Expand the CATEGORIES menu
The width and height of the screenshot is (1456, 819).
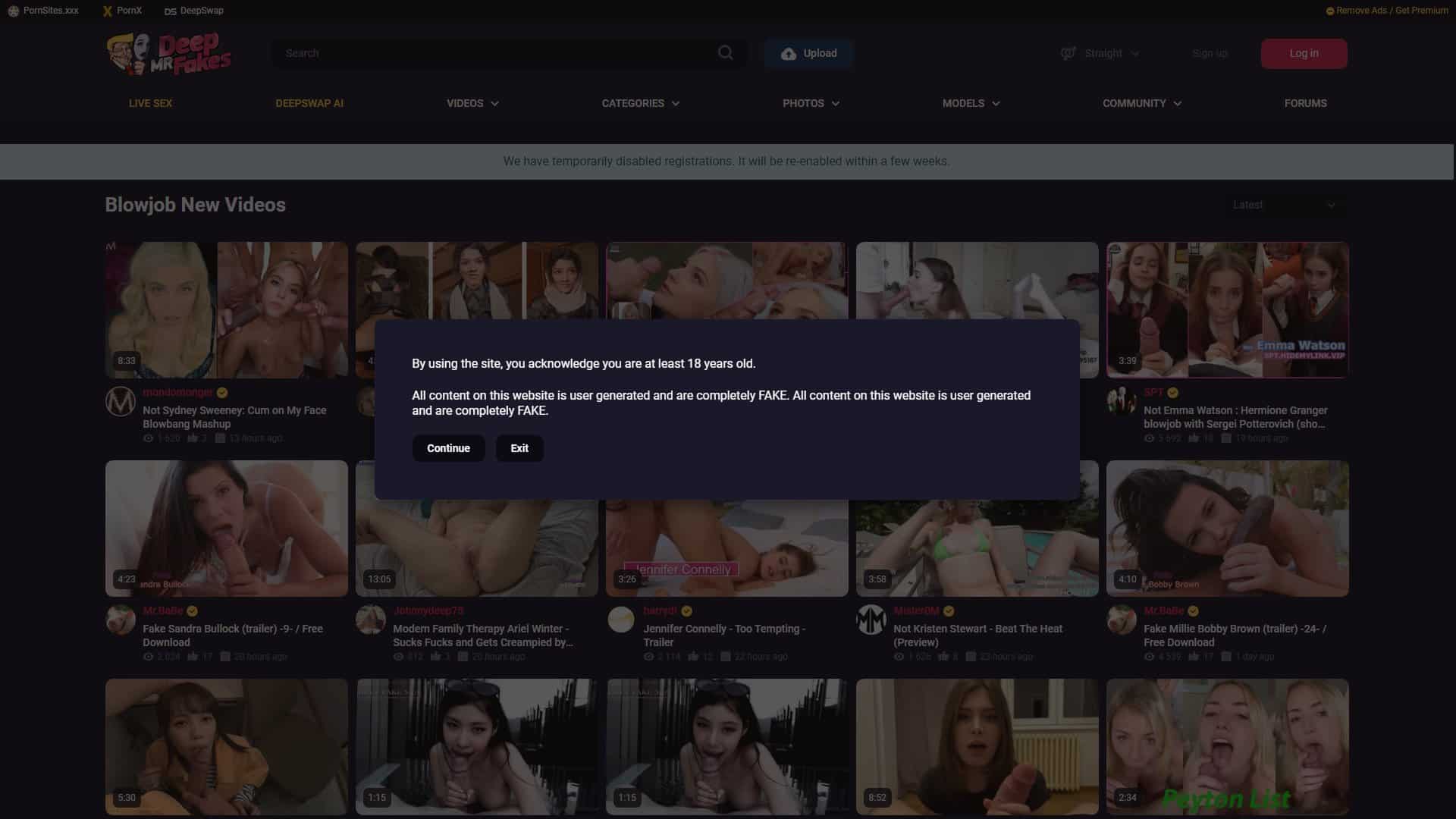tap(641, 103)
